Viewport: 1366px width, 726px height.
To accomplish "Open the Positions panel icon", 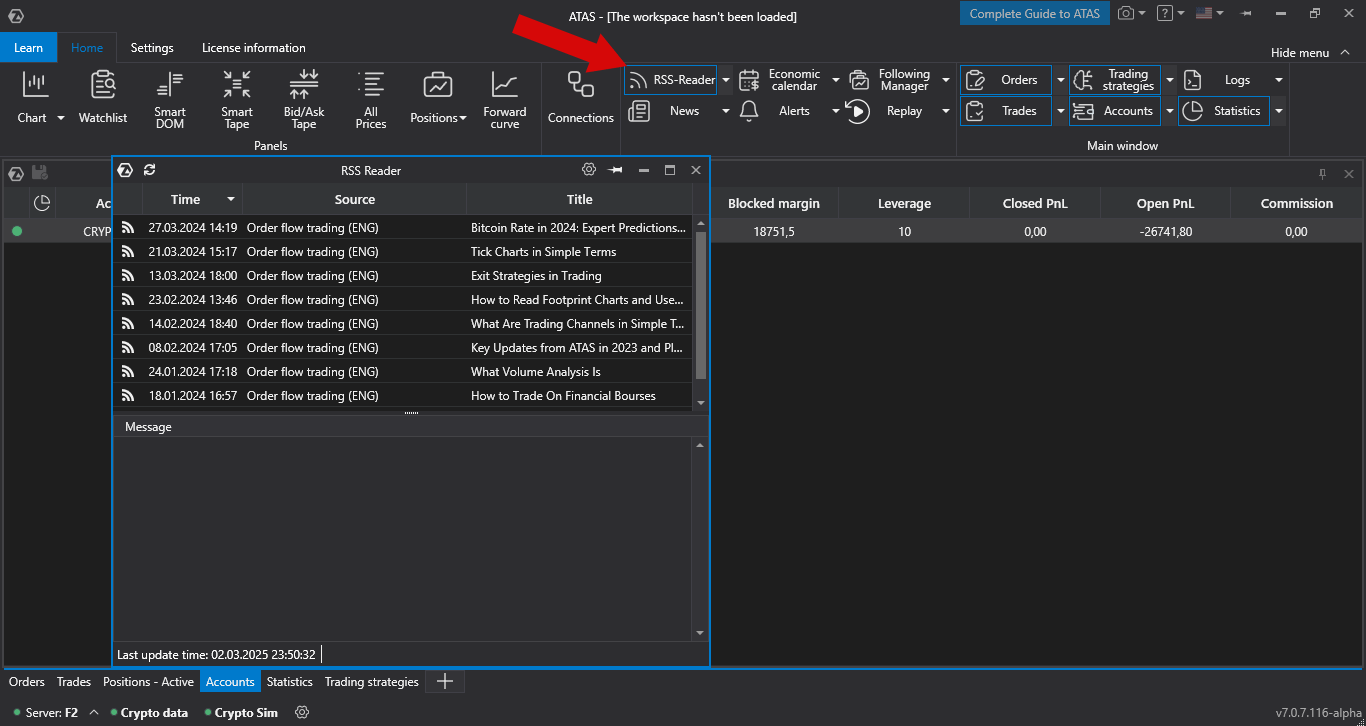I will (x=437, y=86).
